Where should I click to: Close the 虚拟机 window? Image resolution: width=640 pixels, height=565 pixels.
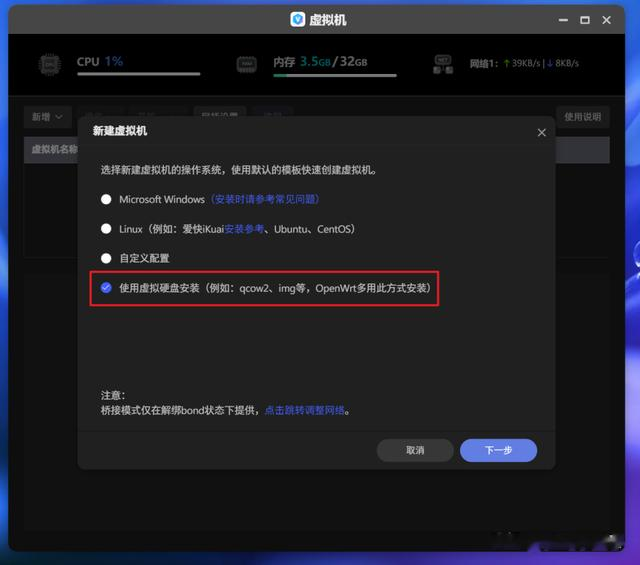(607, 20)
